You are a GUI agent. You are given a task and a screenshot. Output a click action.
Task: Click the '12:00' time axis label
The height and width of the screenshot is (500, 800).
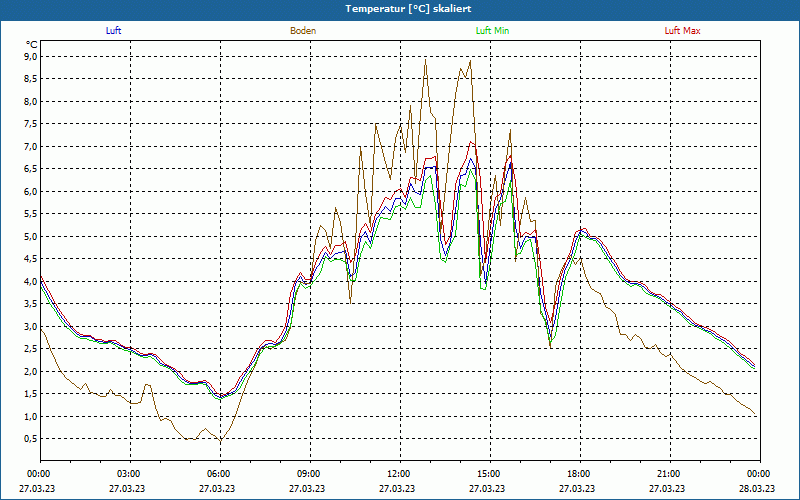coord(398,474)
